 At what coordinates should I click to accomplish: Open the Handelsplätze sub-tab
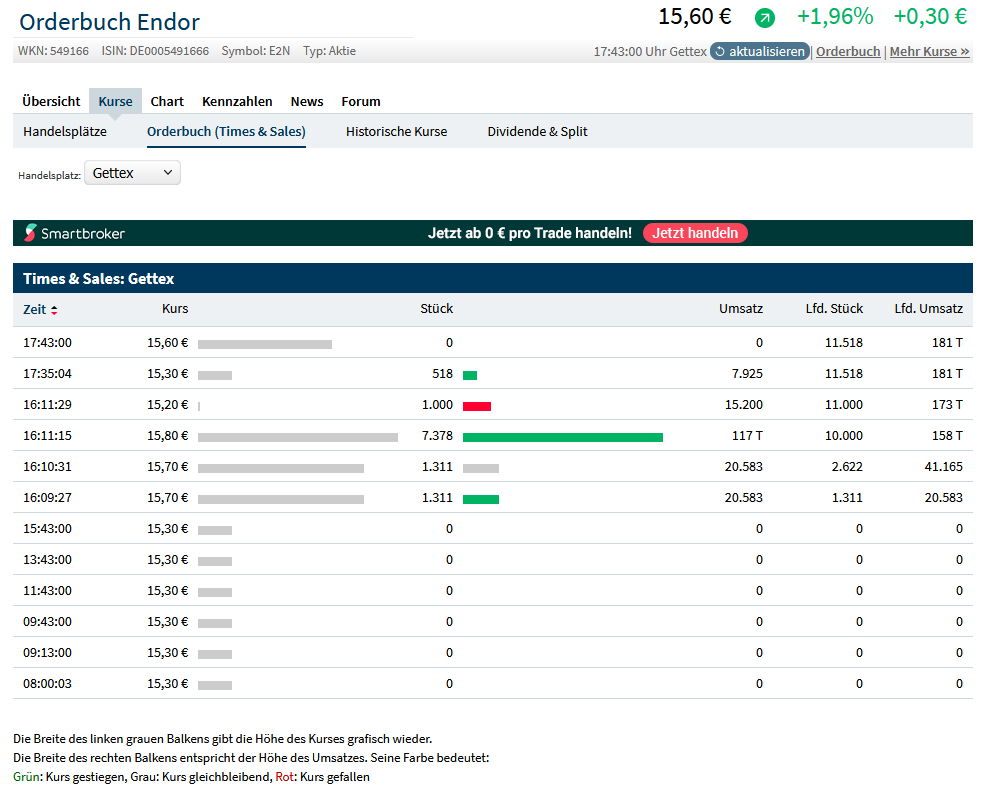coord(65,131)
